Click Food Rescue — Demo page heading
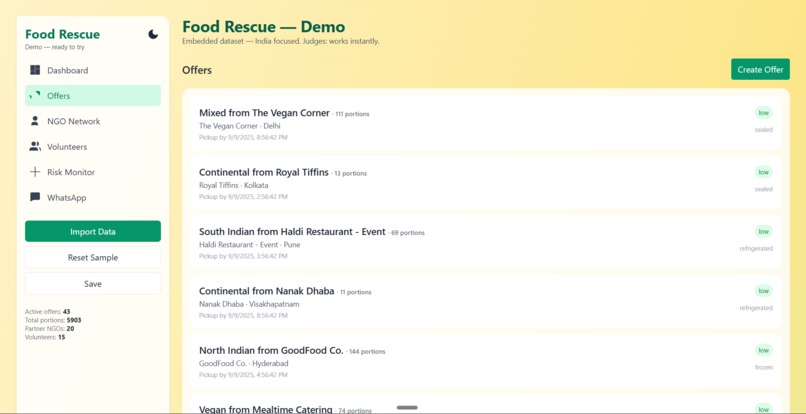 click(264, 27)
